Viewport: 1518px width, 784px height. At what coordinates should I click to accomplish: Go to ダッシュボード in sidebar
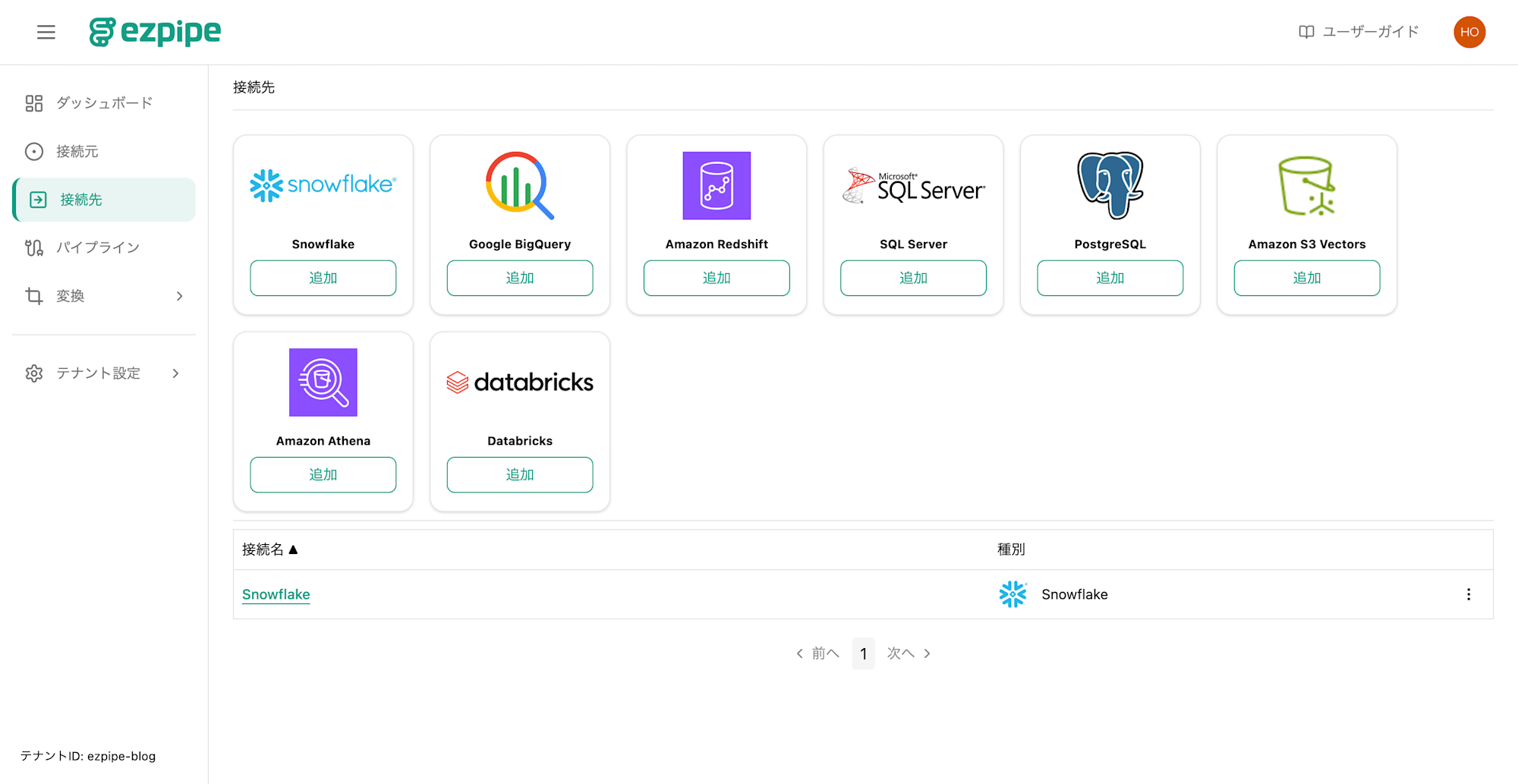[104, 103]
